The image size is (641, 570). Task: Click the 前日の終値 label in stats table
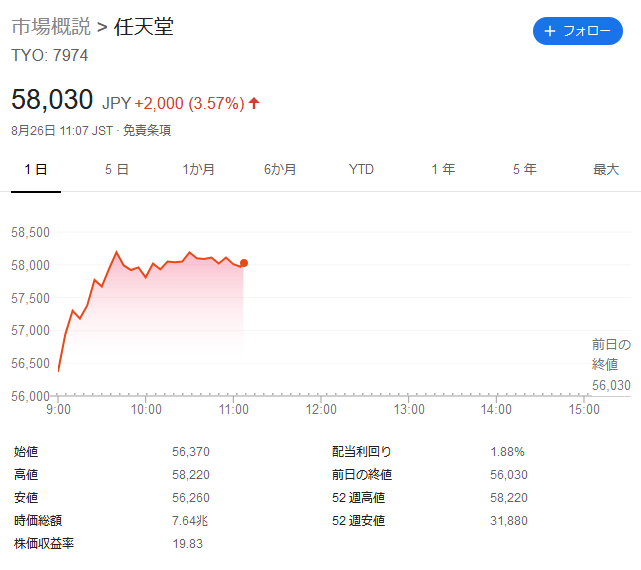pyautogui.click(x=362, y=475)
